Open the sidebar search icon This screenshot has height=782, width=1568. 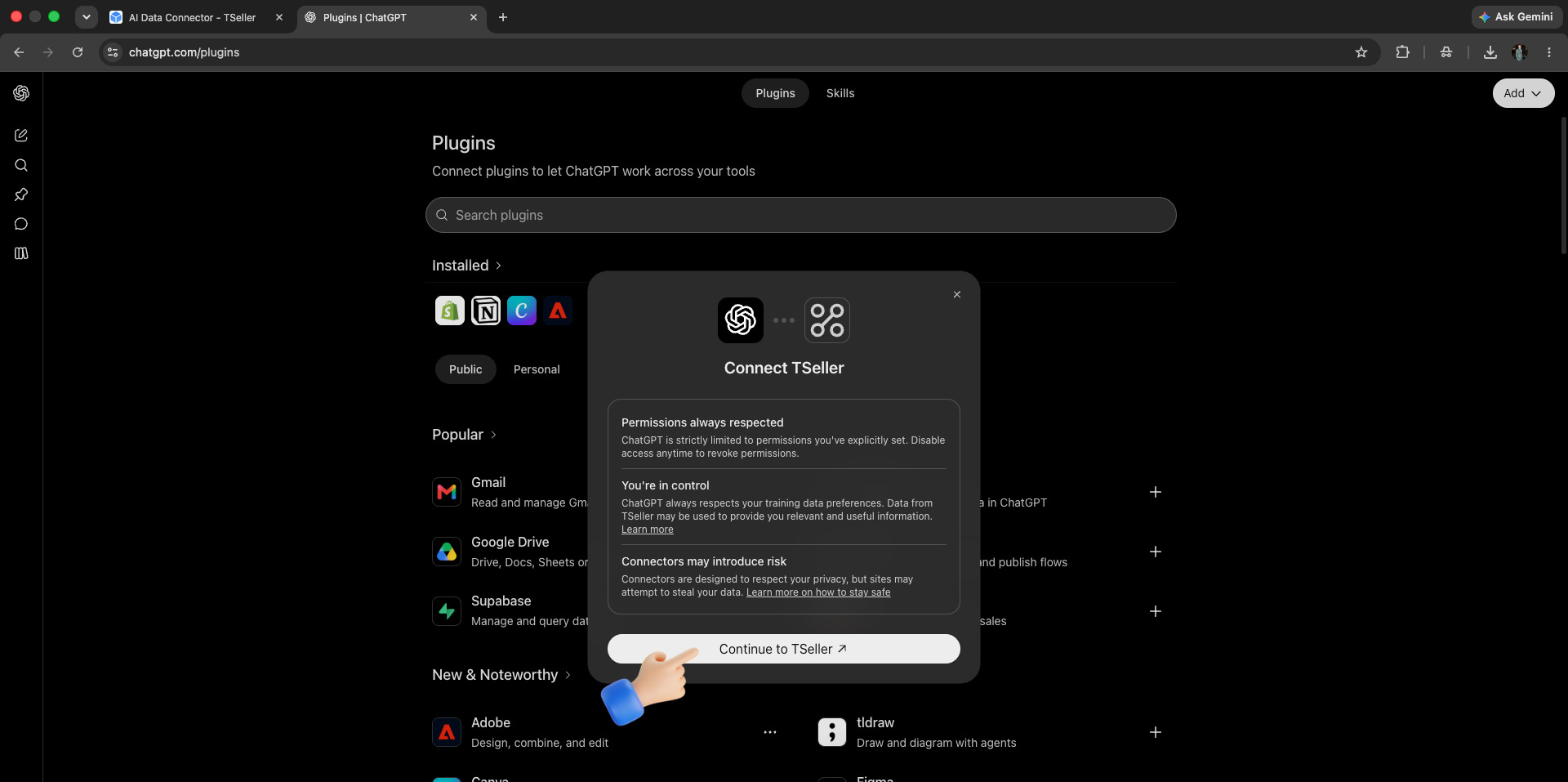tap(21, 165)
